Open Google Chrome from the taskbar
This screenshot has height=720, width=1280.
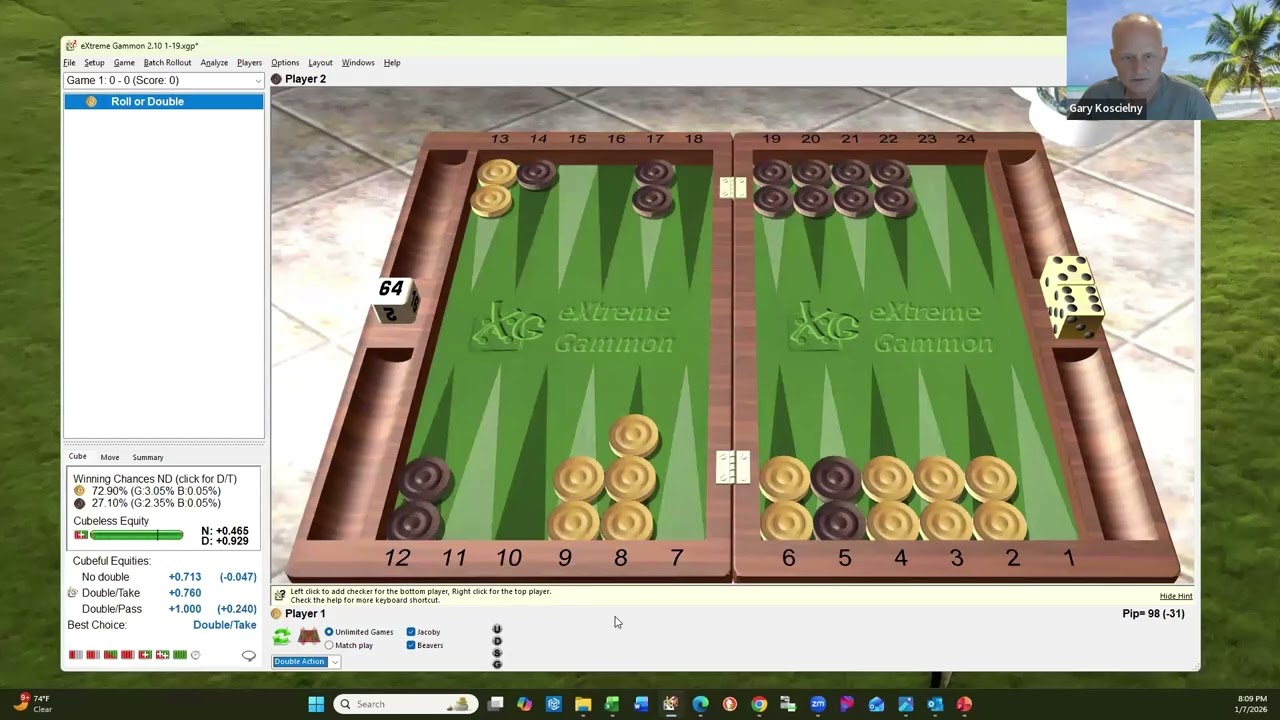point(759,704)
